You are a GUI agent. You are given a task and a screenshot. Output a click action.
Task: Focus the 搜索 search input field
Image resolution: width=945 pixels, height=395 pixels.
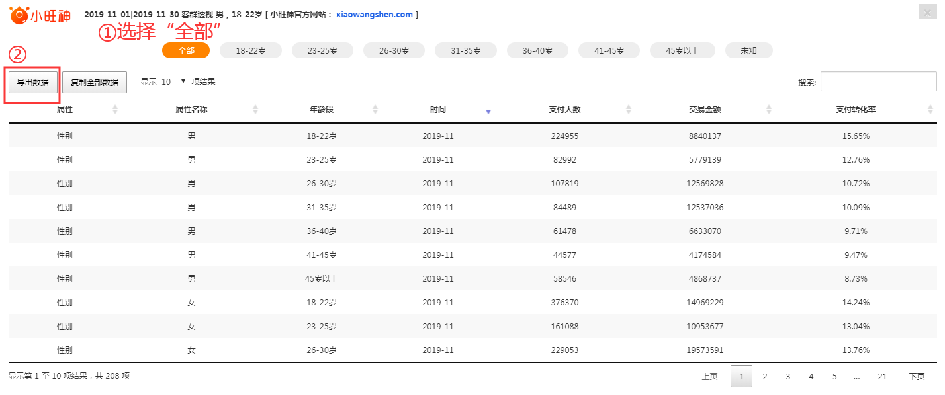click(x=878, y=82)
